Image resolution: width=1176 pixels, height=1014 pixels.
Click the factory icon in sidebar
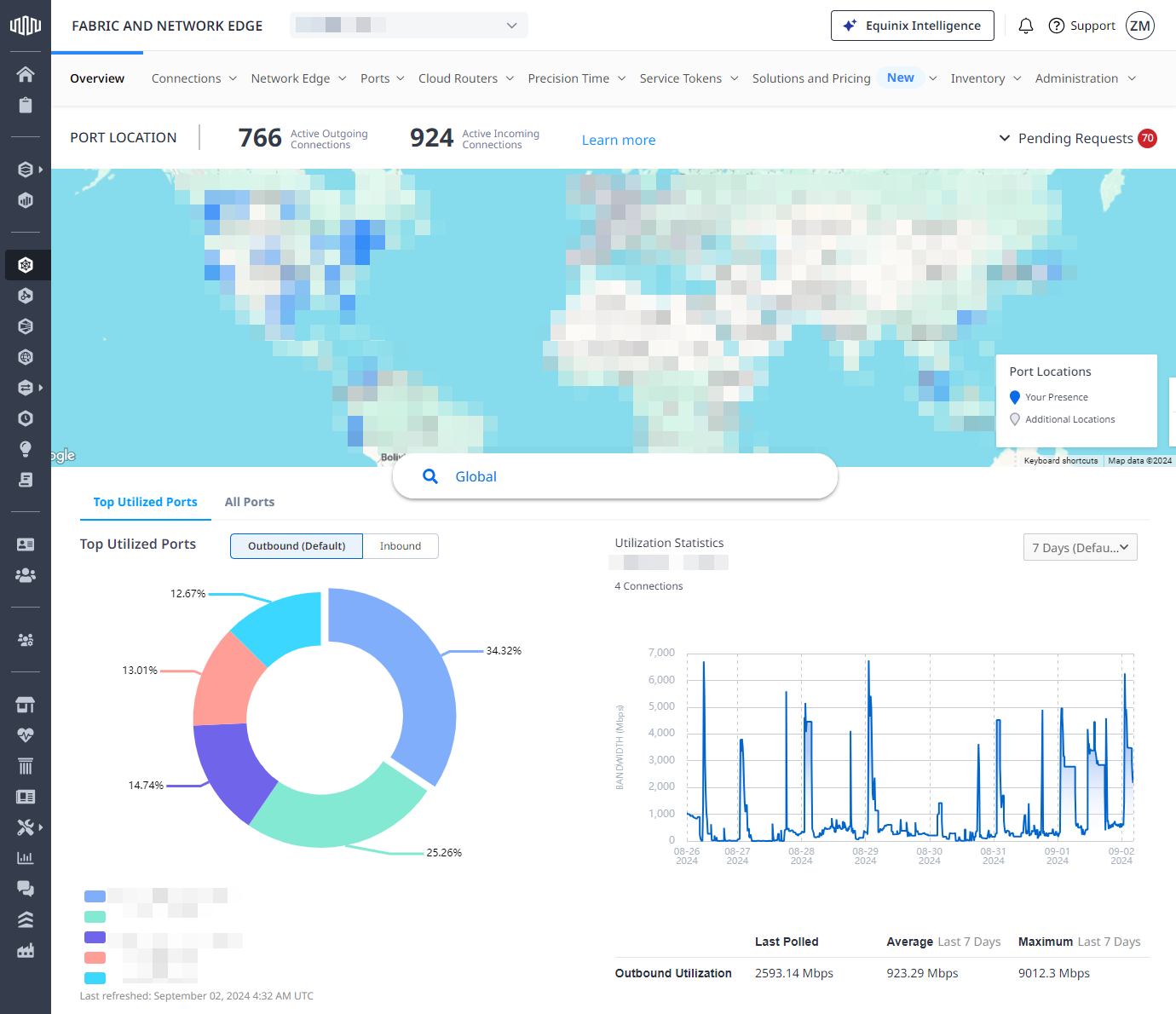pyautogui.click(x=26, y=950)
